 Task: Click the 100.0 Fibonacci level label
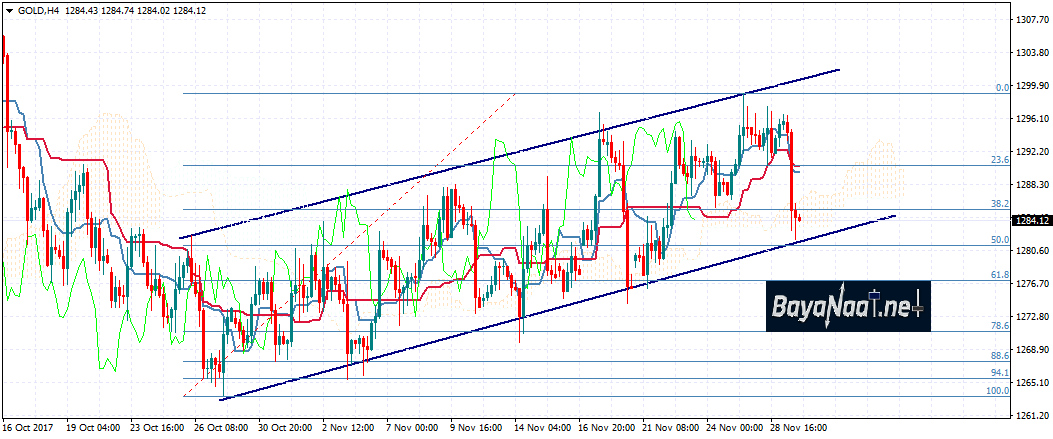(997, 391)
